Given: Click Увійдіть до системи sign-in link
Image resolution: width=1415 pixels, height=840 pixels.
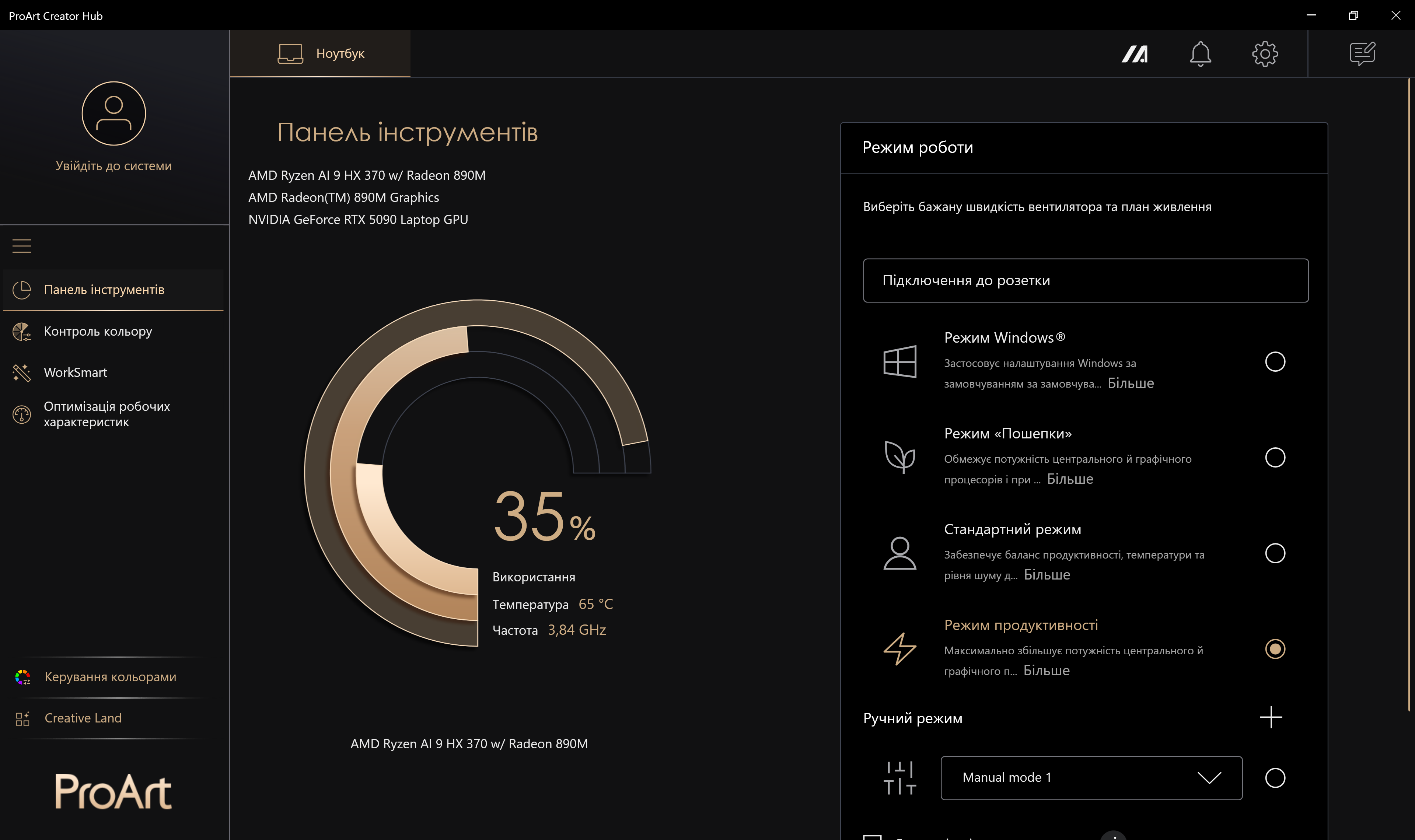Looking at the screenshot, I should pyautogui.click(x=113, y=166).
